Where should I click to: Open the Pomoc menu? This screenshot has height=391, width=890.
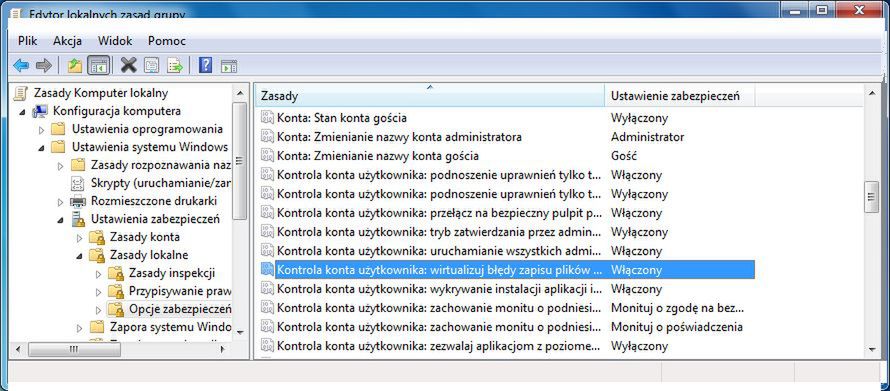point(167,41)
